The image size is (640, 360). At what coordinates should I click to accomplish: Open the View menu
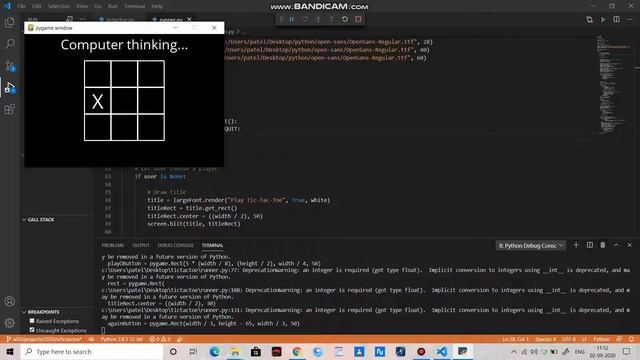pos(82,6)
